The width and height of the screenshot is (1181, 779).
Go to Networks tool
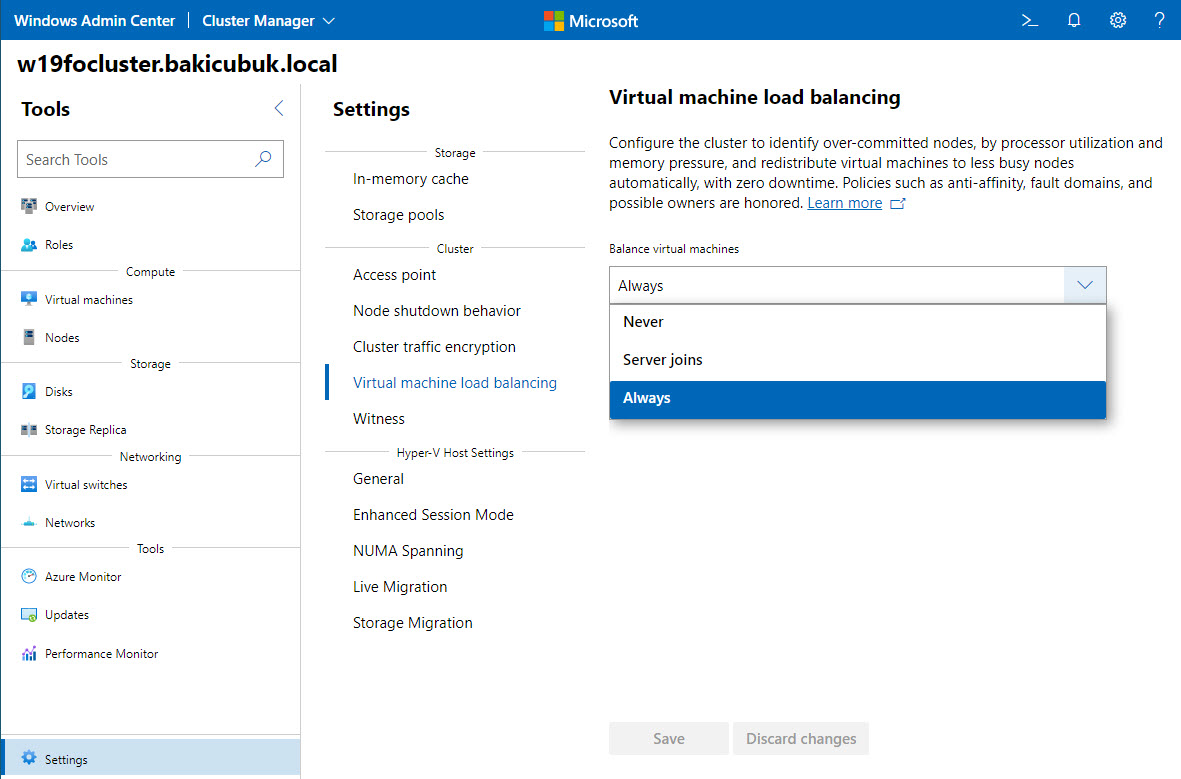point(70,523)
